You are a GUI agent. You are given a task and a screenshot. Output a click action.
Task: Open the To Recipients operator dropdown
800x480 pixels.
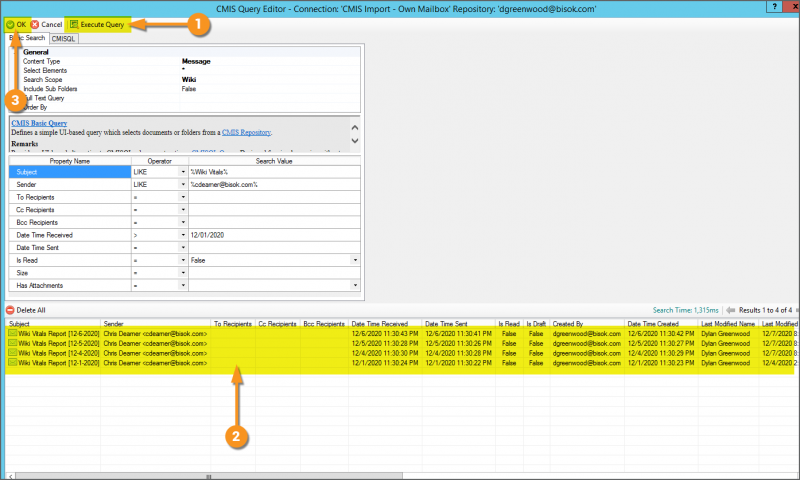coord(183,197)
